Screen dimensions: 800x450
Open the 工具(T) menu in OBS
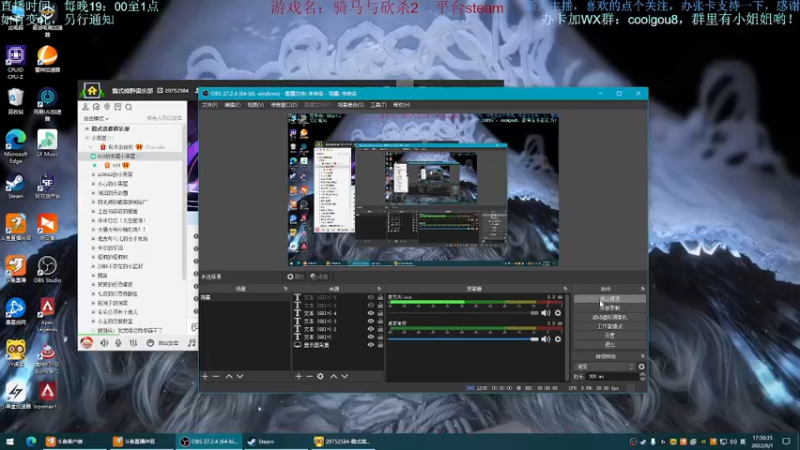tap(379, 105)
